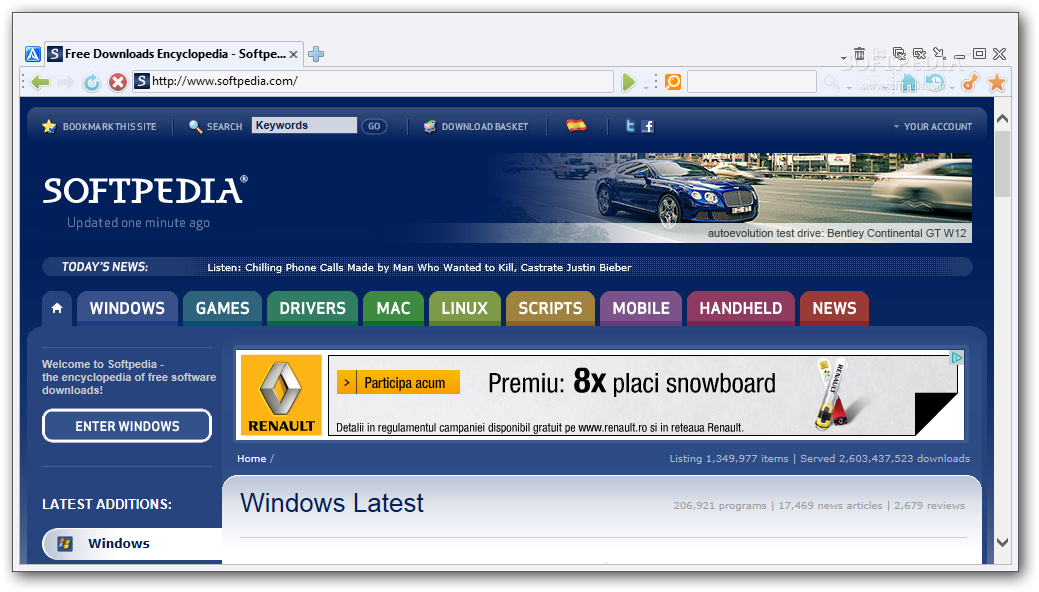
Task: Click the AdChoices icon on the ad
Action: 956,358
